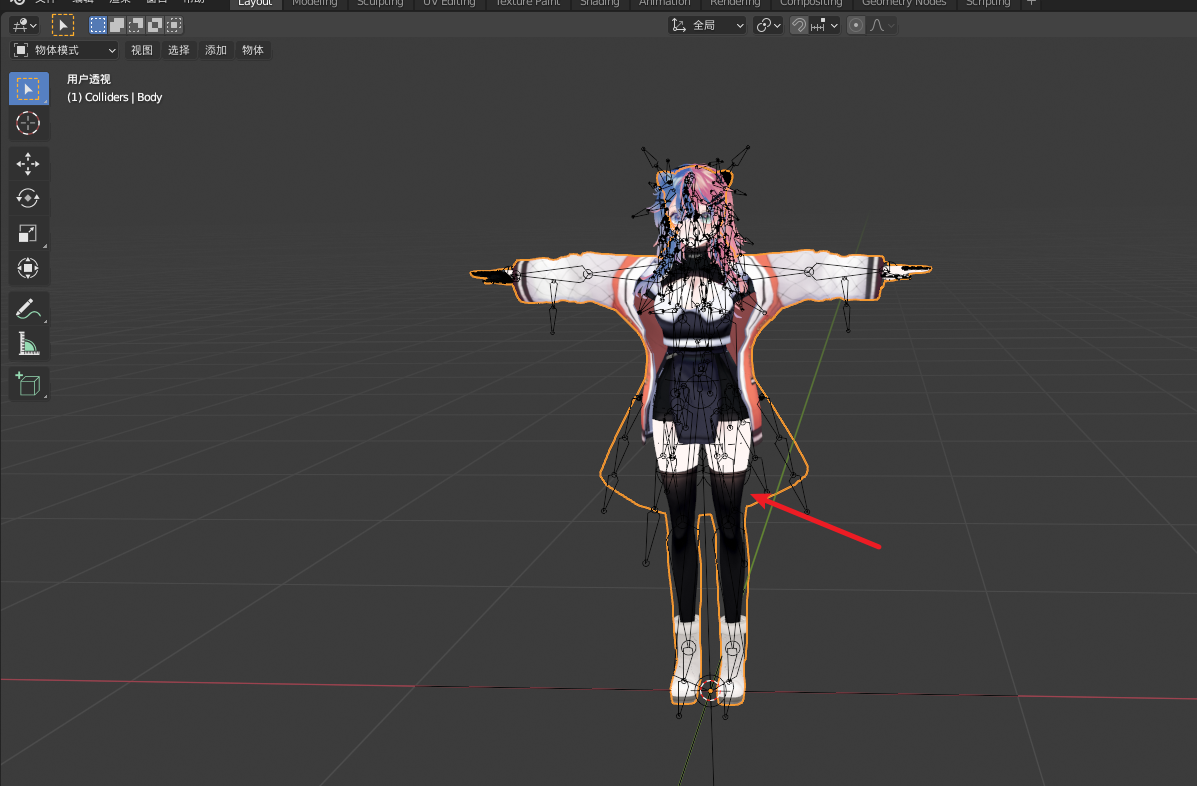The image size is (1197, 786).
Task: Select the Scale tool
Action: coord(28,234)
